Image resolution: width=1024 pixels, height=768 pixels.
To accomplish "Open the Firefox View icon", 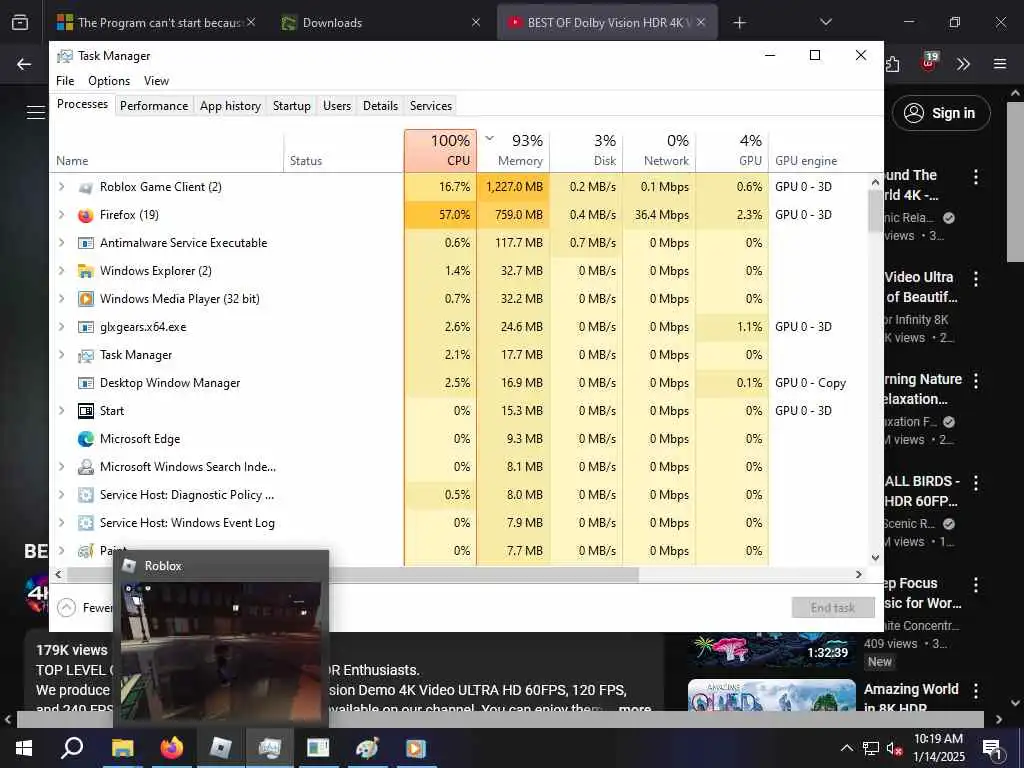I will click(x=20, y=22).
